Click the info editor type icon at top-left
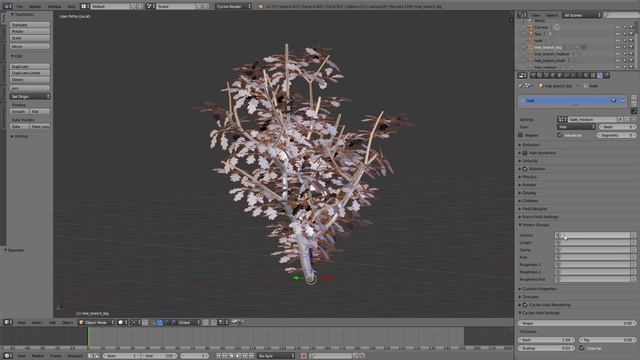Viewport: 640px width, 360px height. pyautogui.click(x=7, y=7)
